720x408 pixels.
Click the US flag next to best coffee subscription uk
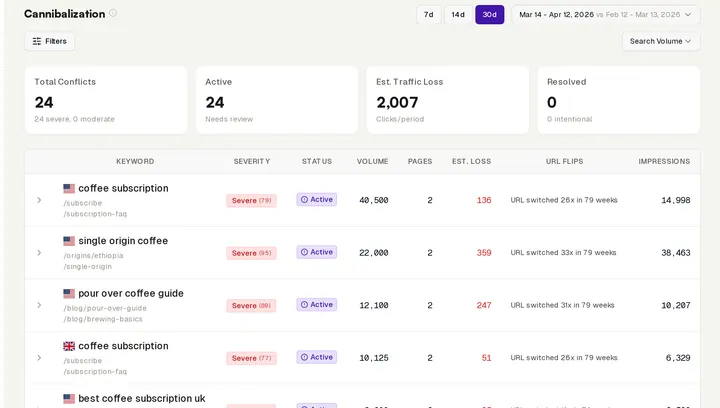point(69,398)
